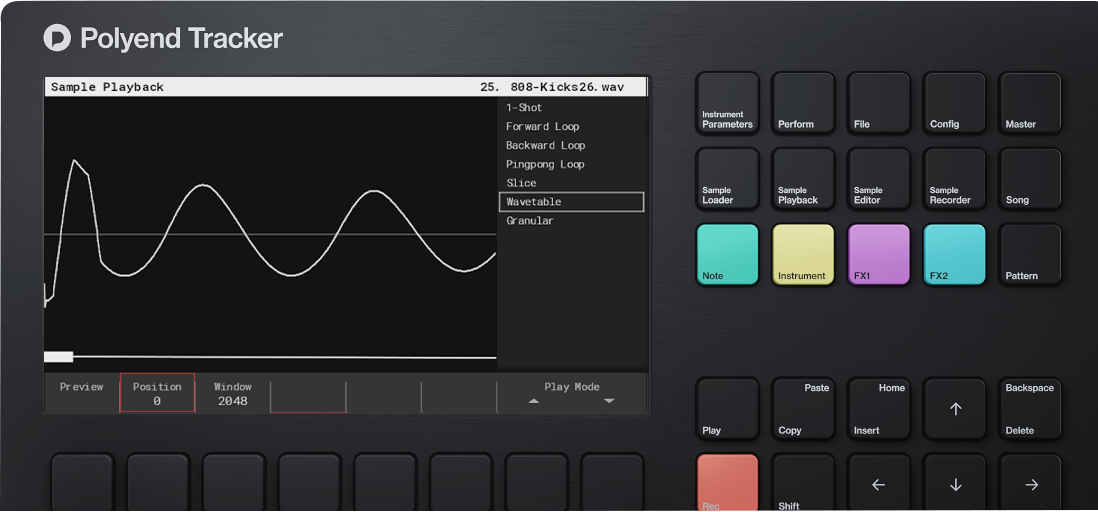The image size is (1098, 512).
Task: Tap the teal Note pad
Action: click(x=728, y=254)
